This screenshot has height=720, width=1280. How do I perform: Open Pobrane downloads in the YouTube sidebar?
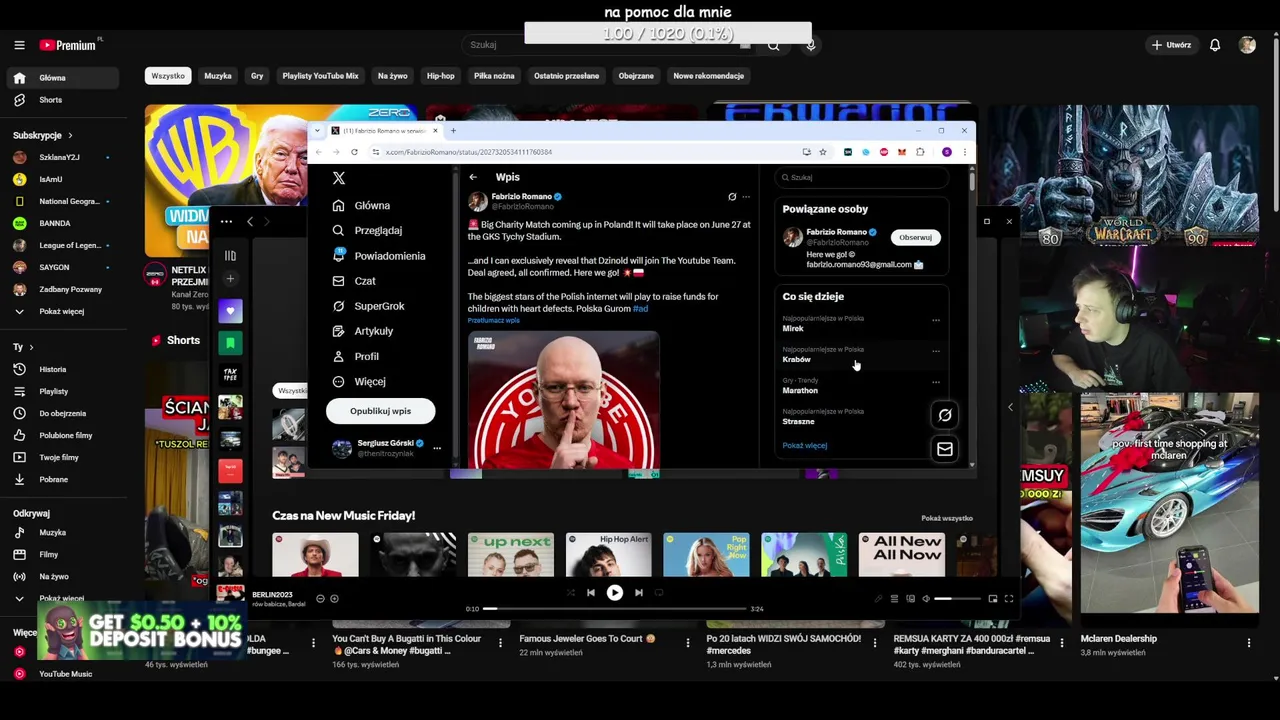pyautogui.click(x=53, y=479)
